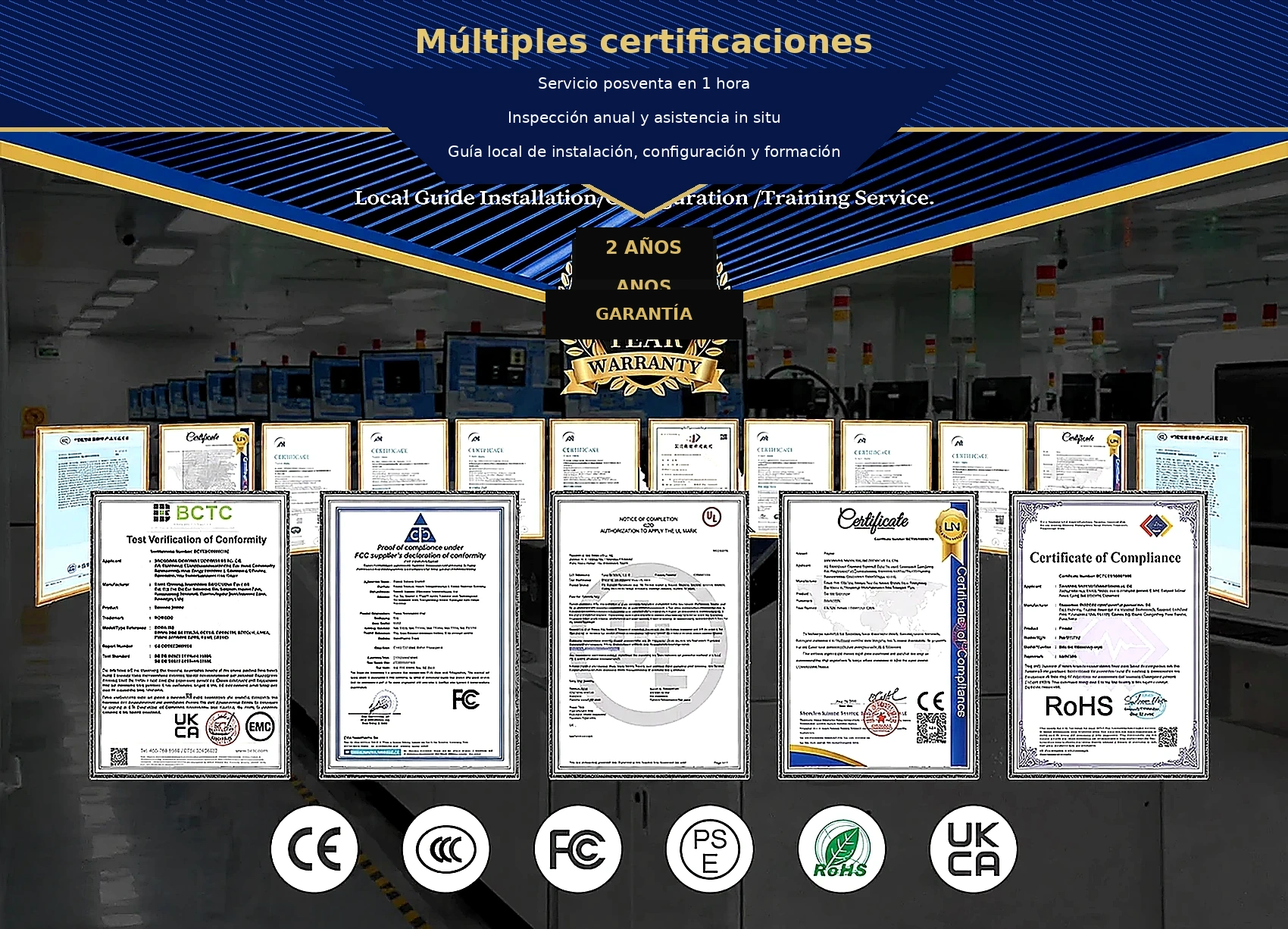Click the UK CA mark on BCTC certificate
Viewport: 1288px width, 929px height.
point(186,726)
